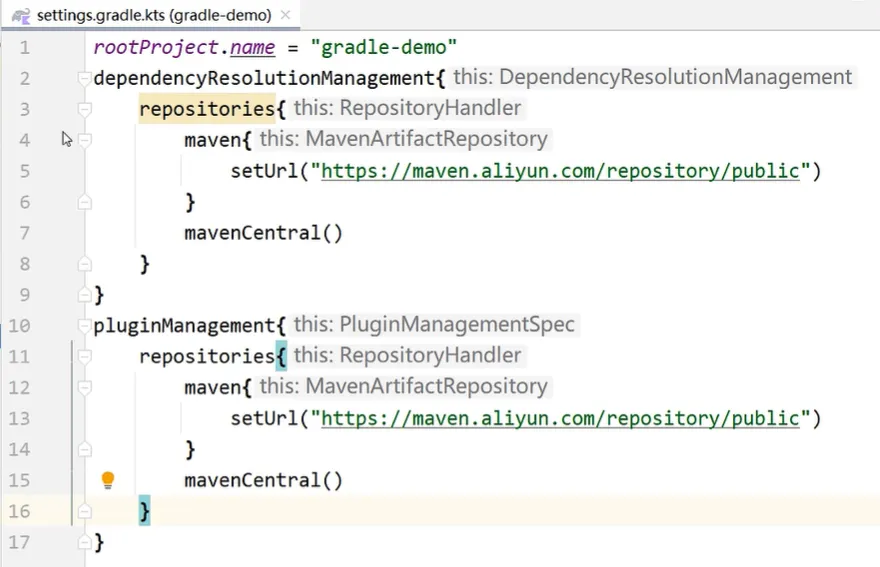Click fold end marker on line 17
The width and height of the screenshot is (880, 567).
click(84, 542)
